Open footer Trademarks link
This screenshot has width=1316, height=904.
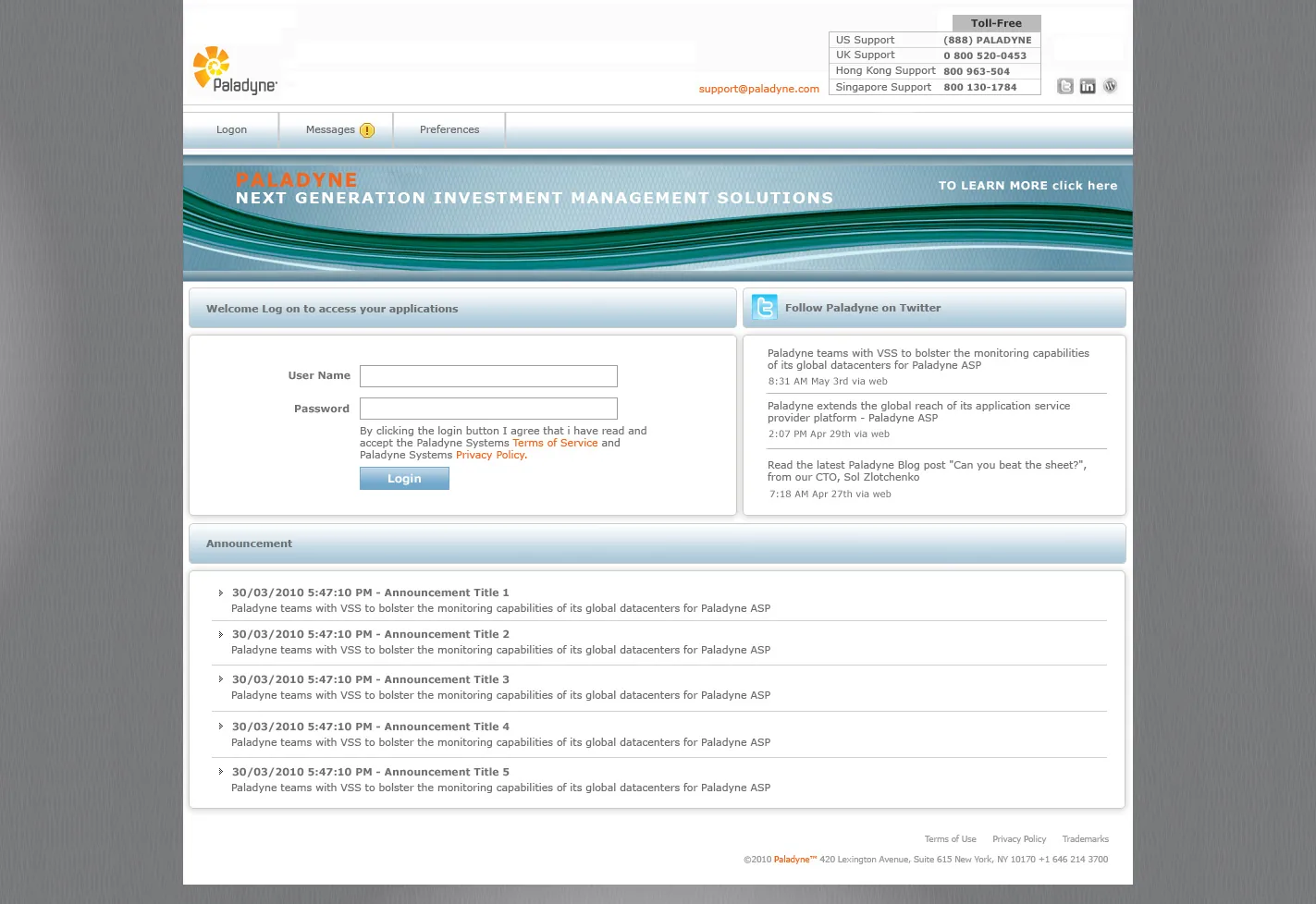coord(1085,839)
